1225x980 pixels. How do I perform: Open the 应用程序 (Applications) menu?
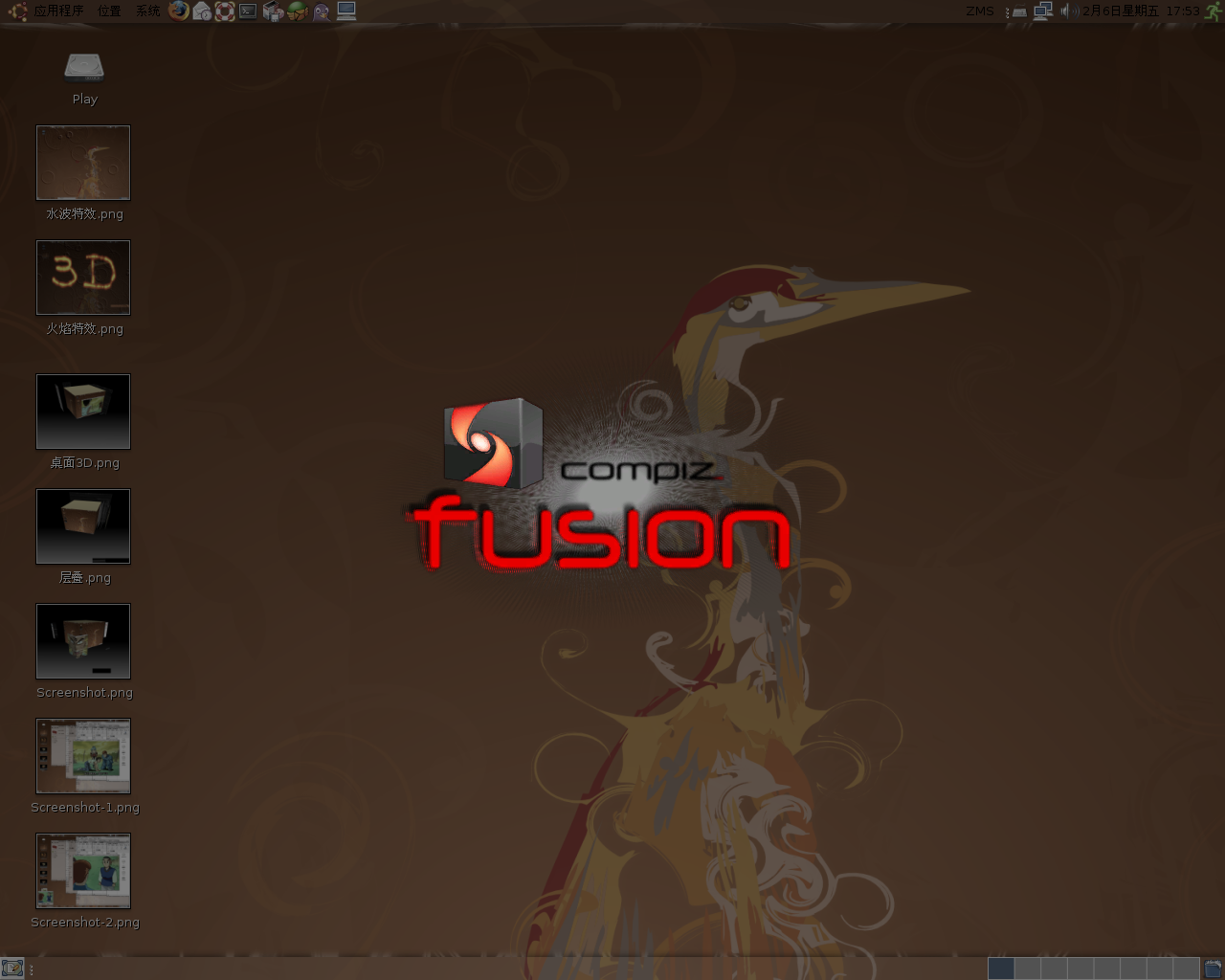[58, 11]
